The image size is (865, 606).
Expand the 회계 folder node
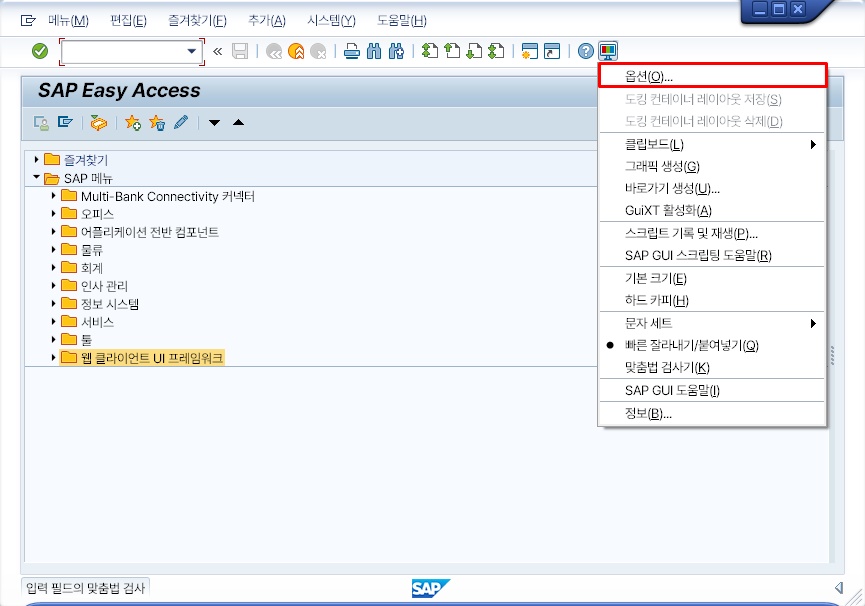(54, 267)
